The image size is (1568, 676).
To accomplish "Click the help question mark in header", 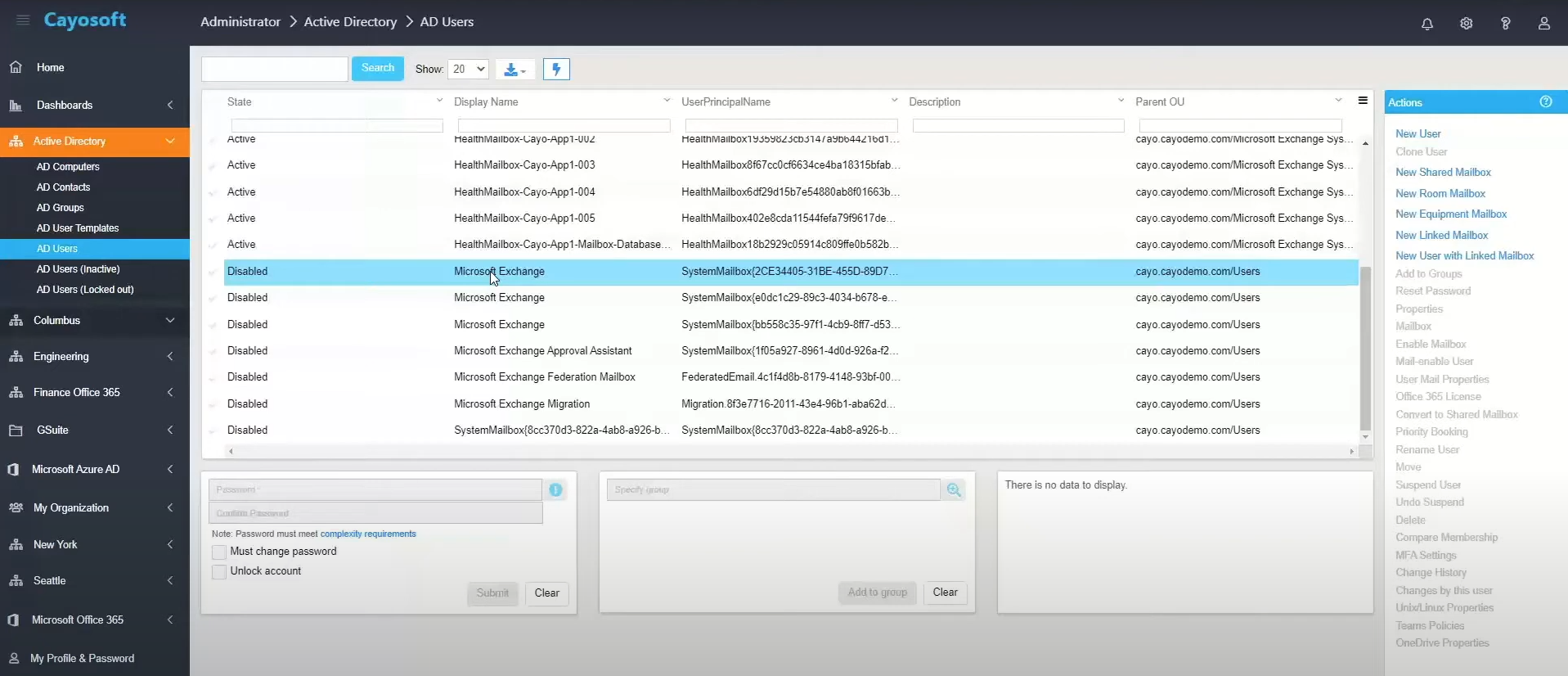I will tap(1505, 24).
